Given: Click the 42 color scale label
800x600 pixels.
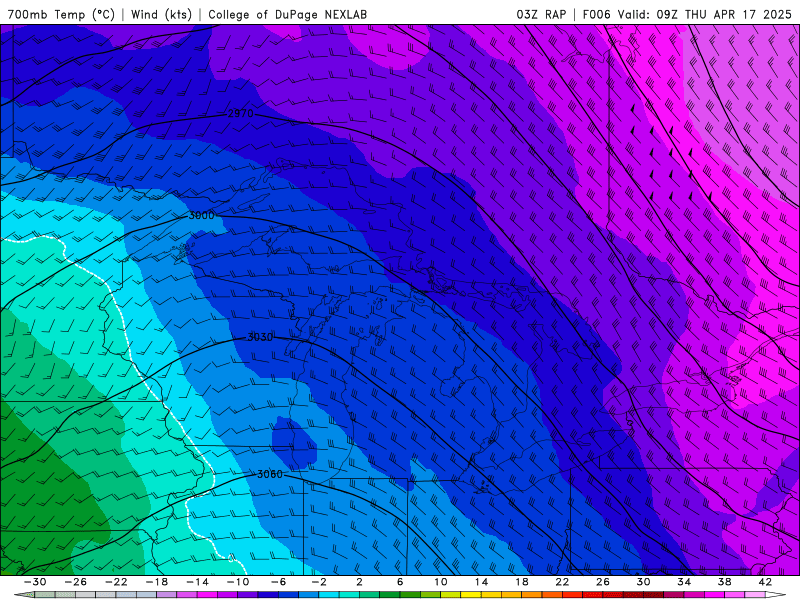Looking at the screenshot, I should (765, 582).
